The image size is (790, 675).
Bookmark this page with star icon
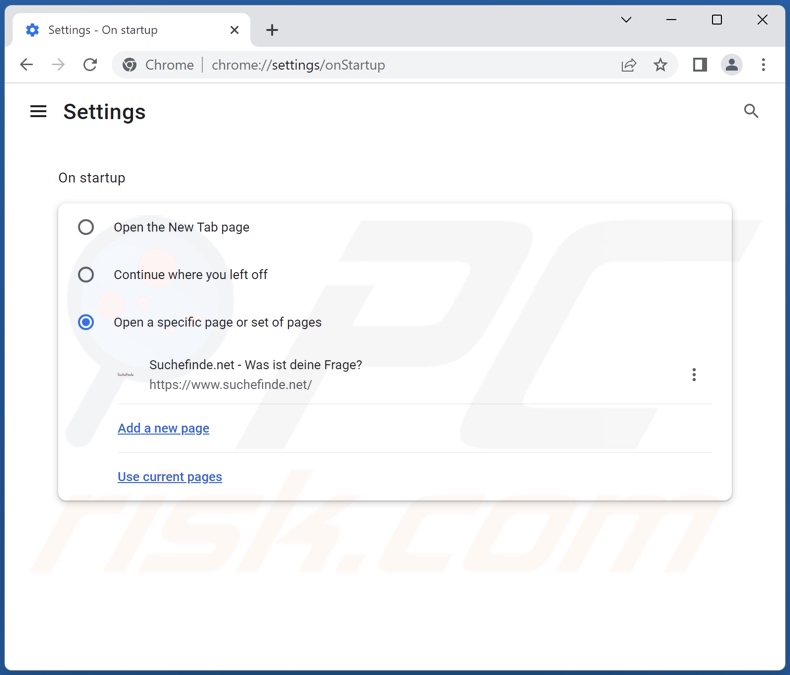tap(660, 65)
